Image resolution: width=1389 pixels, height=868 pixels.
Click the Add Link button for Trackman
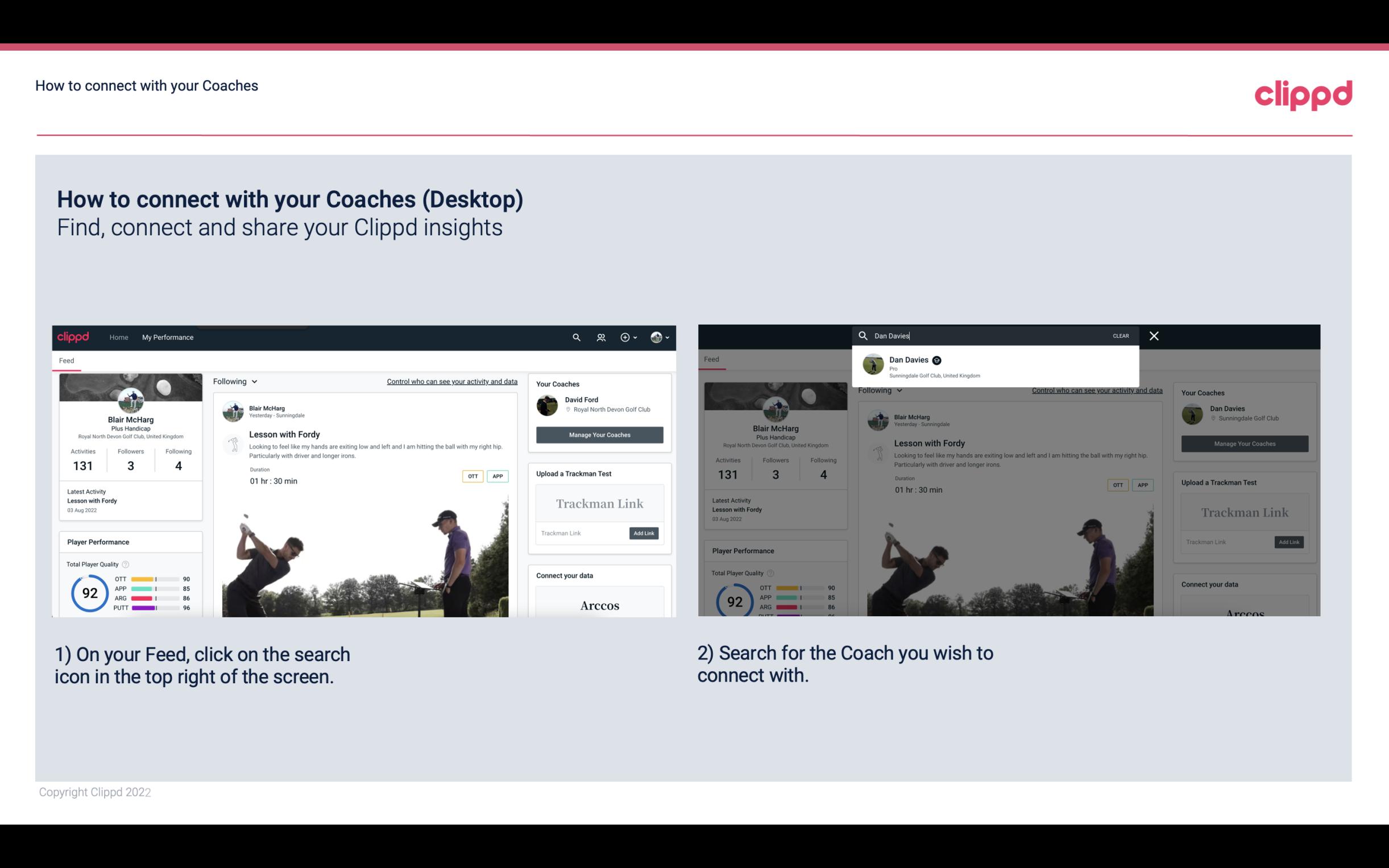[x=643, y=533]
